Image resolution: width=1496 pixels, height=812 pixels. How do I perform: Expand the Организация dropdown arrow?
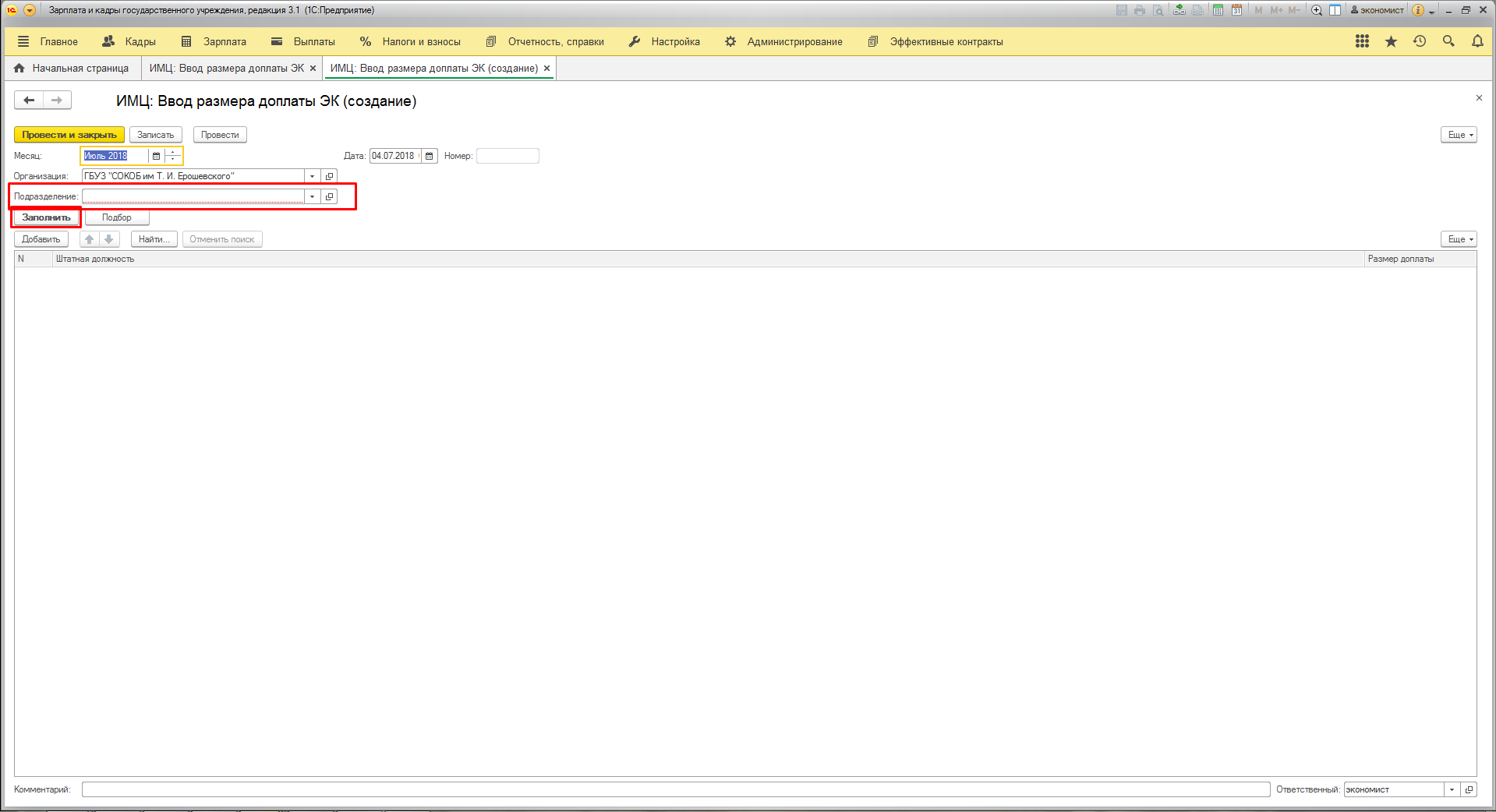pyautogui.click(x=312, y=176)
